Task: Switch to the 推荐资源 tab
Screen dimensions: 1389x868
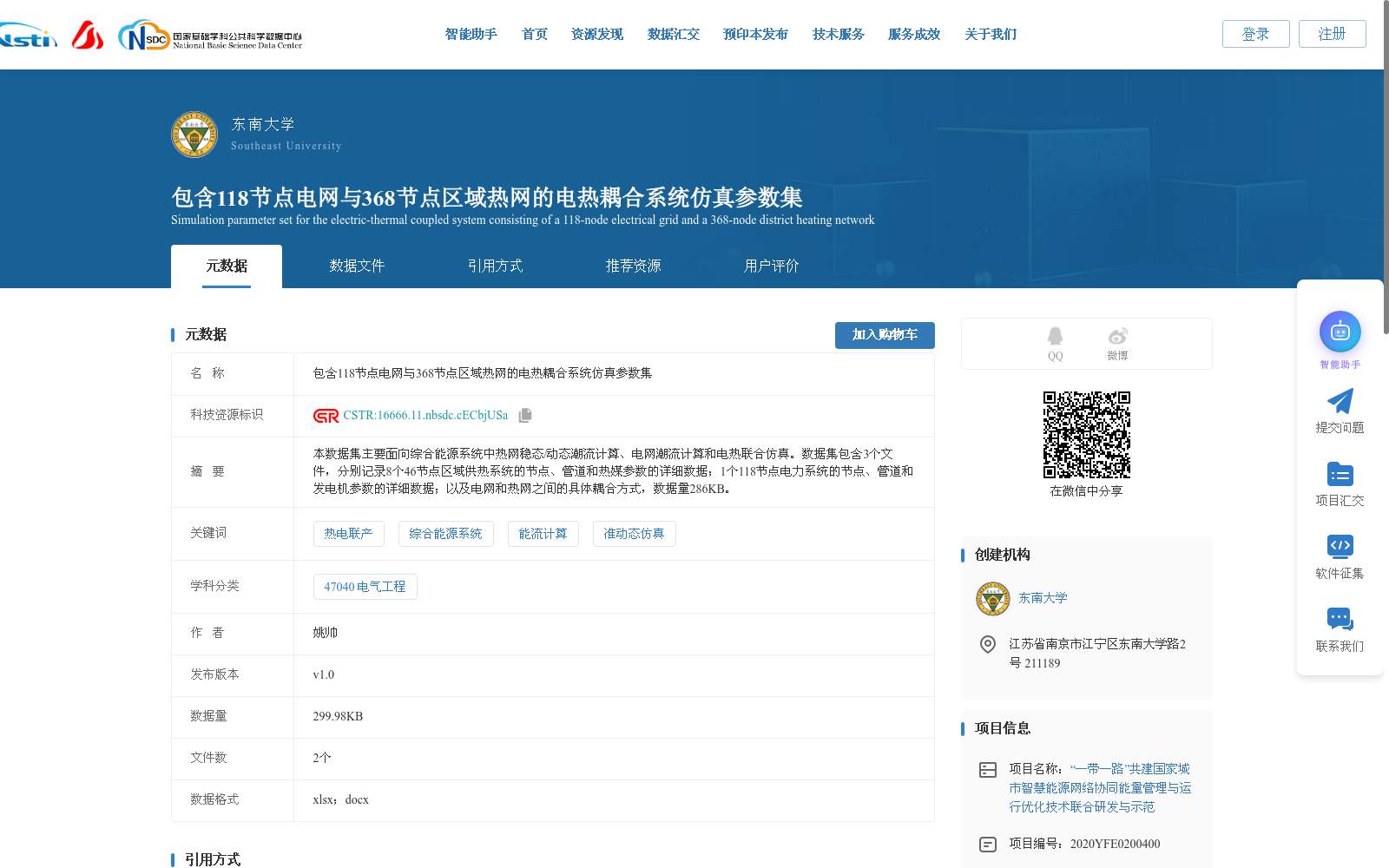Action: [634, 266]
